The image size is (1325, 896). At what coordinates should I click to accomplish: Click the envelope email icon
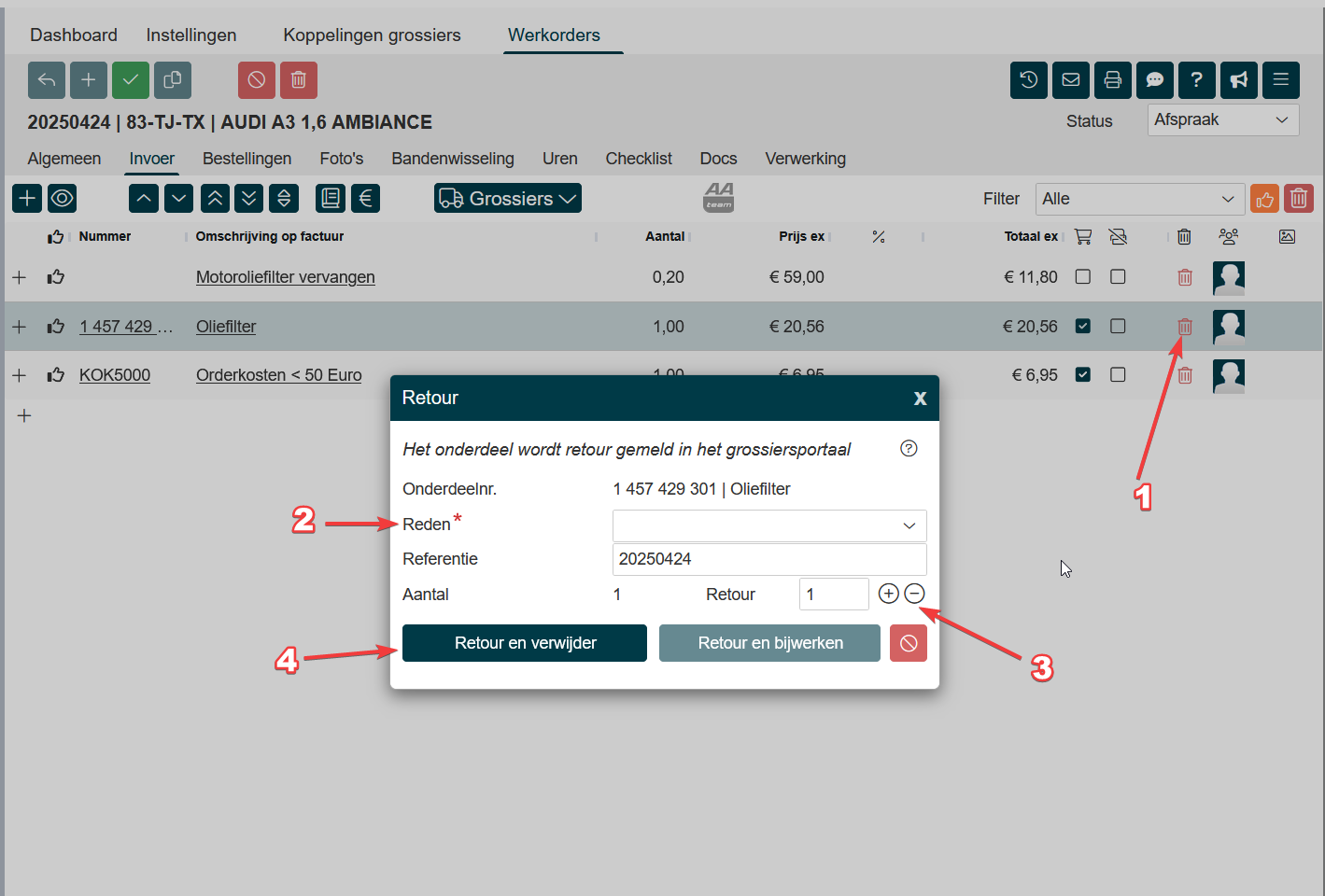(x=1070, y=80)
